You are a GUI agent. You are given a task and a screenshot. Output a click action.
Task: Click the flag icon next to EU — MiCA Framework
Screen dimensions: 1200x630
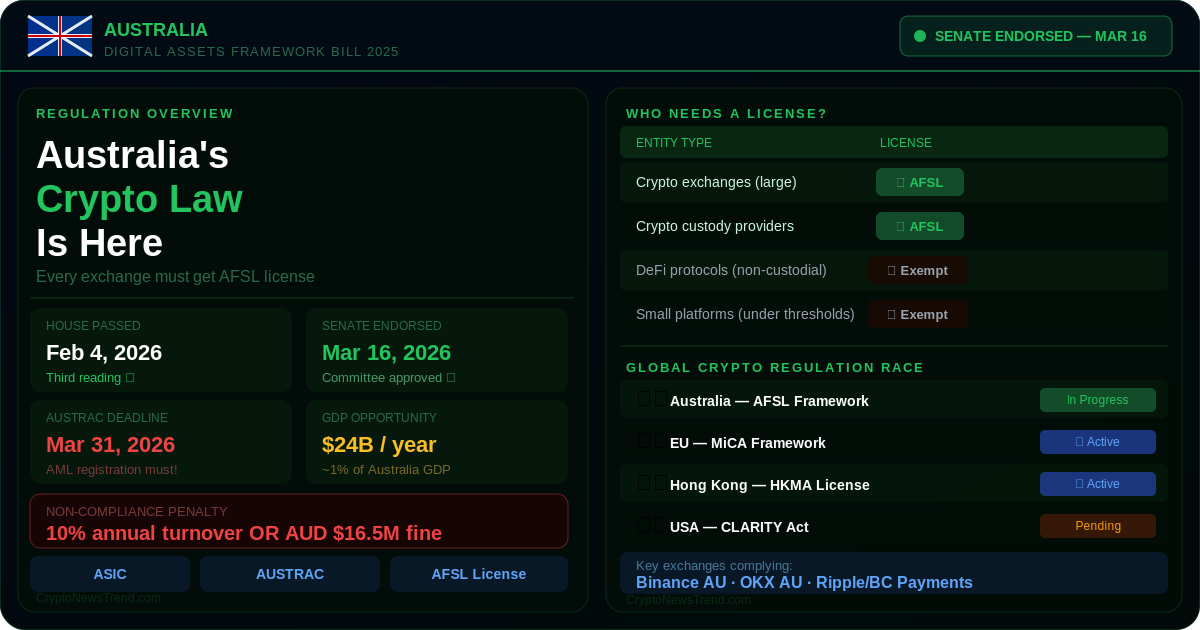(652, 441)
